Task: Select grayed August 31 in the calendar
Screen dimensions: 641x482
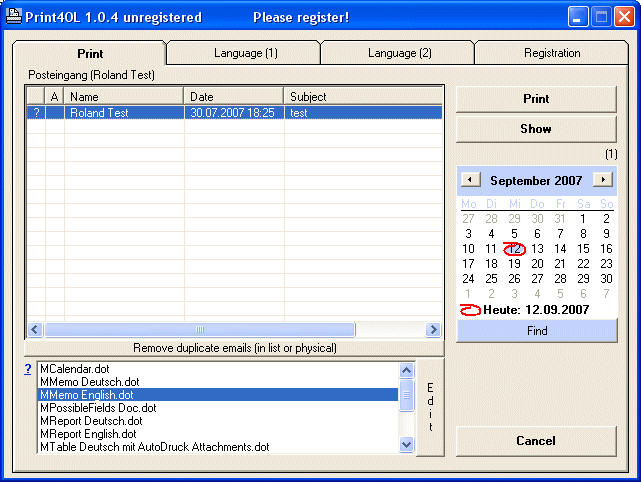Action: 560,219
